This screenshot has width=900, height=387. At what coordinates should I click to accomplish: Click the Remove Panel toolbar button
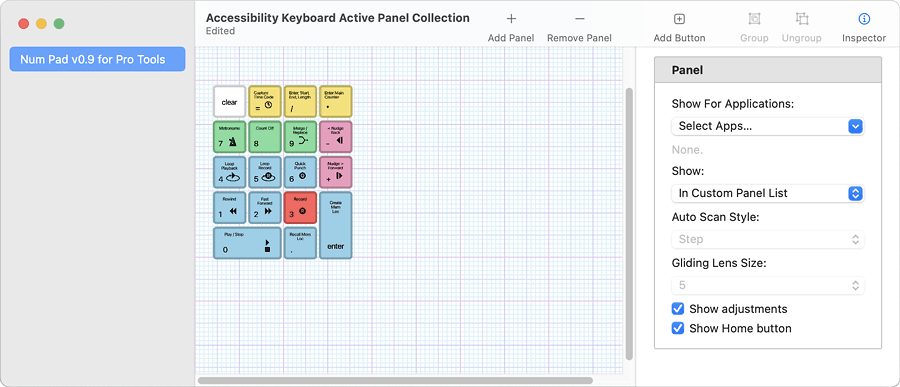click(x=579, y=28)
